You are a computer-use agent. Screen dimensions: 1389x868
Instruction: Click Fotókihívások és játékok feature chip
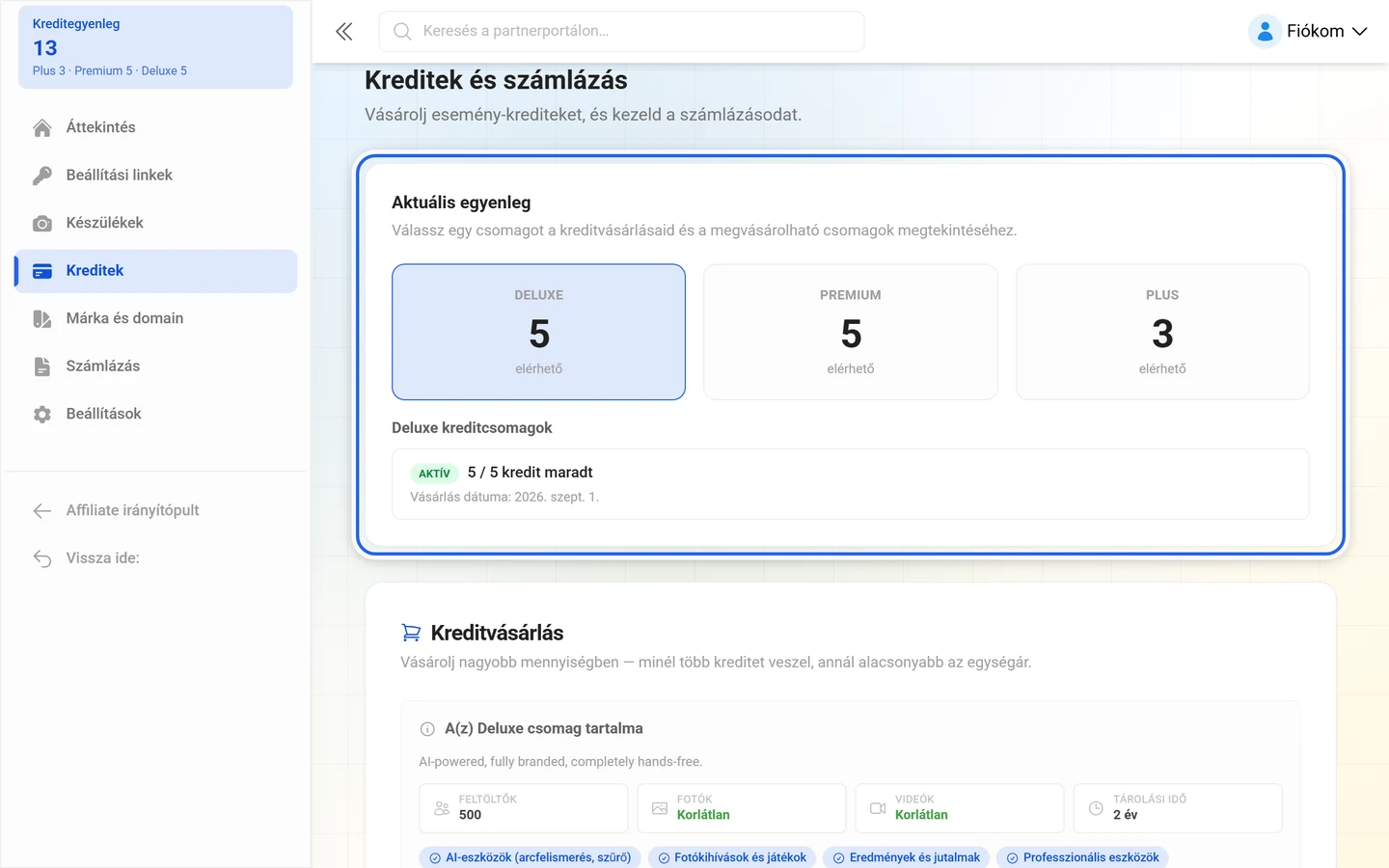[x=732, y=857]
